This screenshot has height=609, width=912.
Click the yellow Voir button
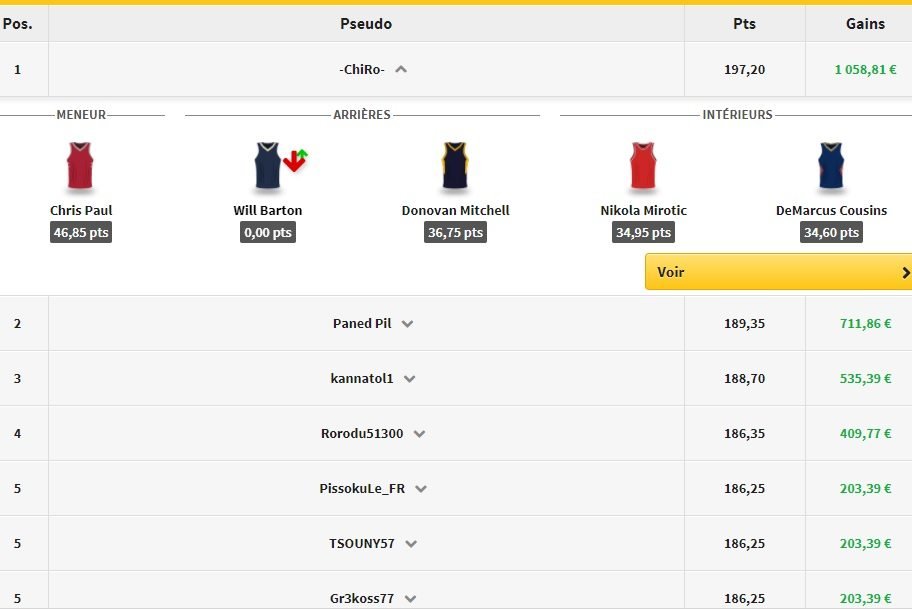[778, 272]
